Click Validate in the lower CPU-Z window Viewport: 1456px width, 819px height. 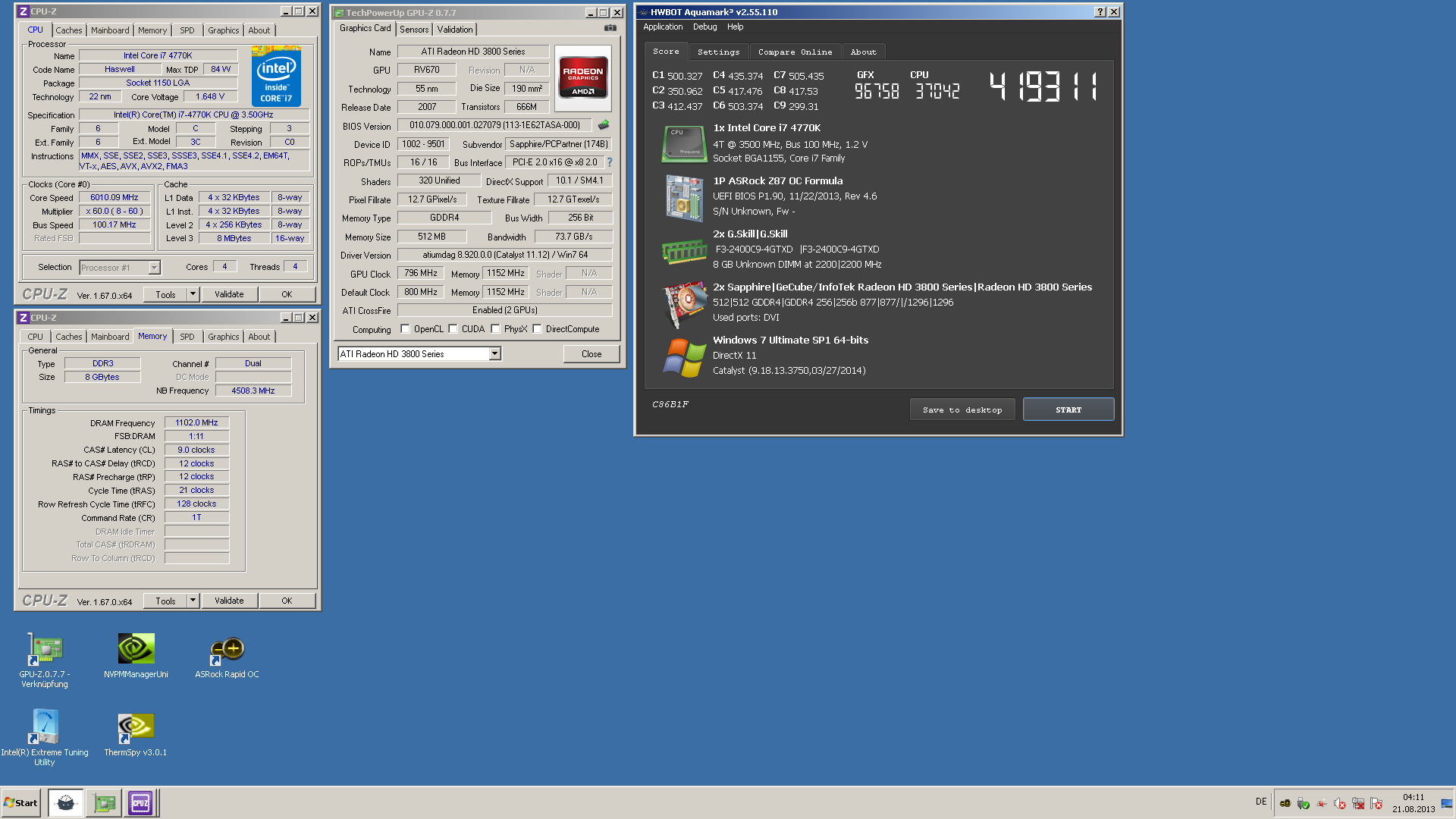click(229, 601)
